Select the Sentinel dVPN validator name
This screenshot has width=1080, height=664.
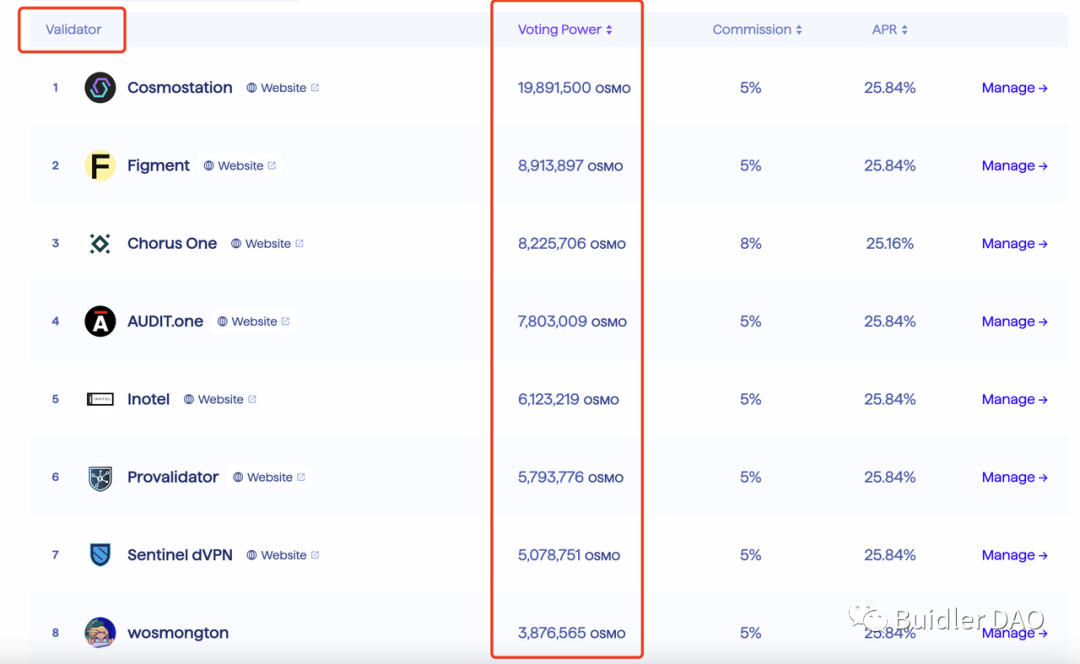pyautogui.click(x=180, y=554)
